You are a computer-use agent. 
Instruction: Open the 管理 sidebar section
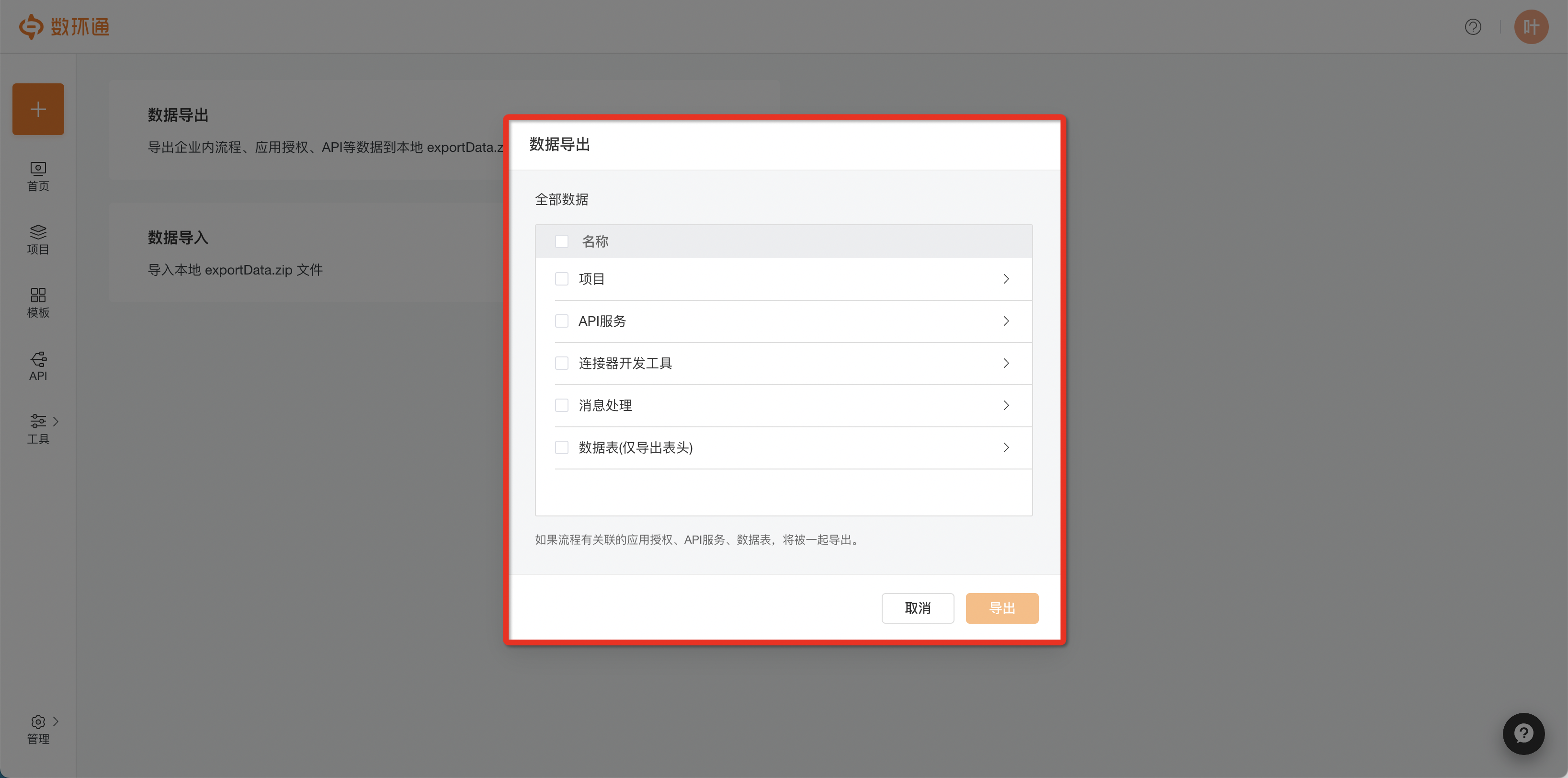pyautogui.click(x=38, y=729)
